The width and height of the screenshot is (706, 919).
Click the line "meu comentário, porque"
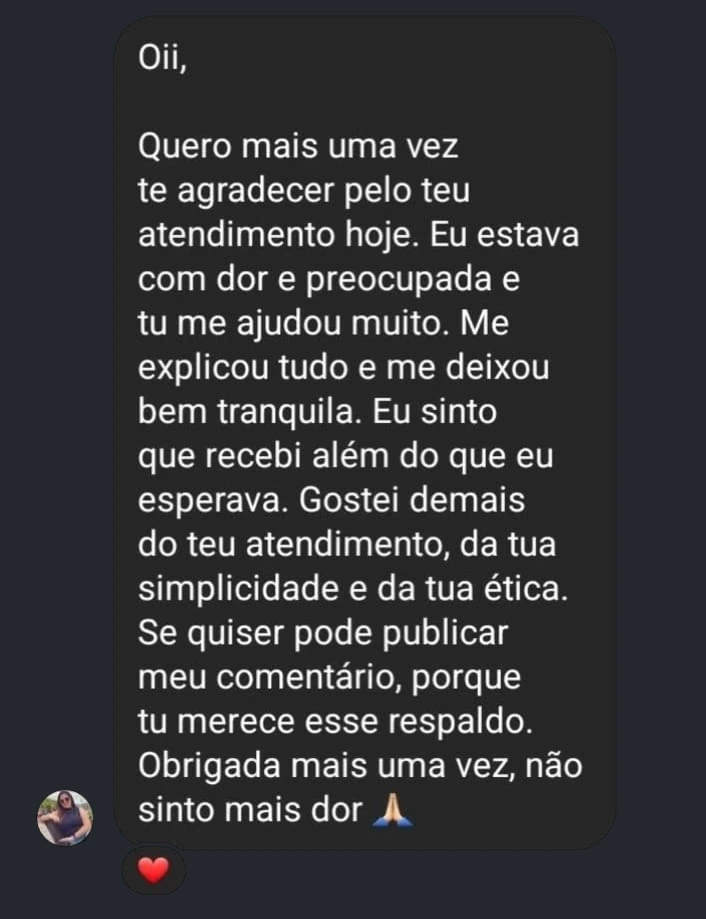pos(329,678)
